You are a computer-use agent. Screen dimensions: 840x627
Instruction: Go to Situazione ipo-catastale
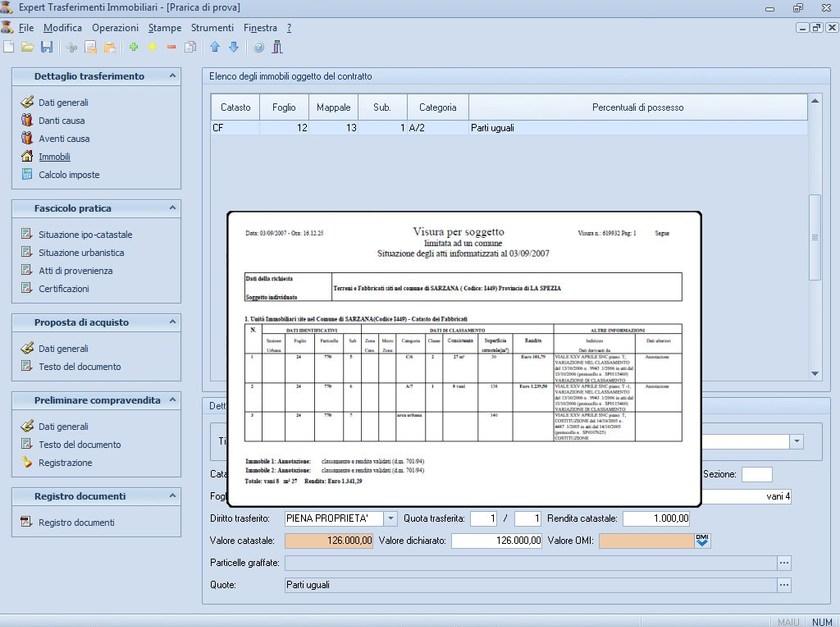tap(85, 234)
